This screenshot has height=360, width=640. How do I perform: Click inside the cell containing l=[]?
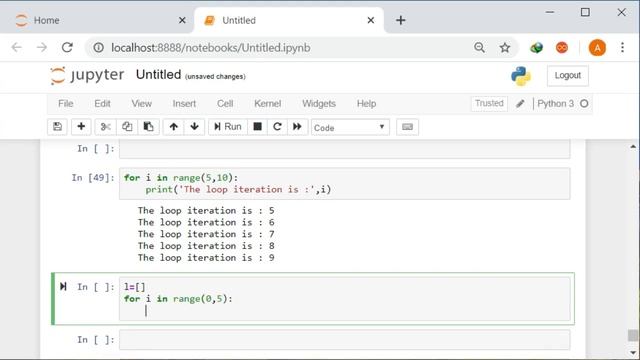[344, 299]
